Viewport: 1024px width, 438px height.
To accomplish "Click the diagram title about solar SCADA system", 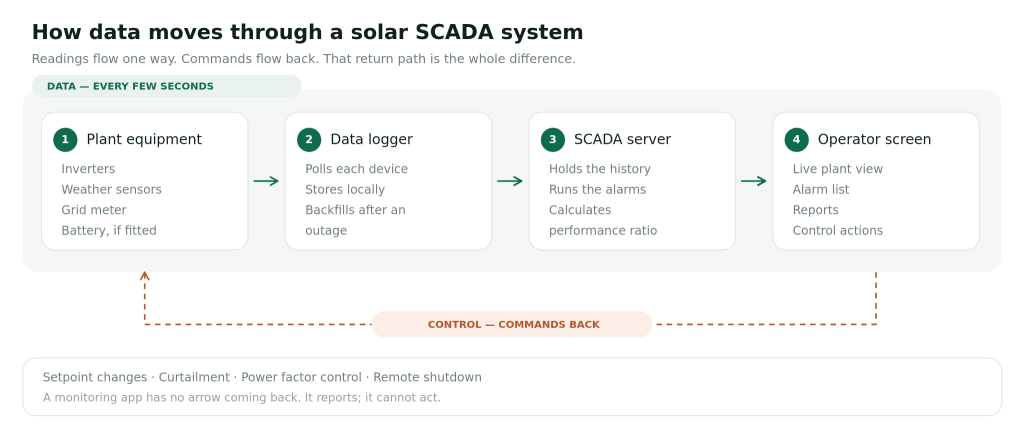I will point(308,32).
